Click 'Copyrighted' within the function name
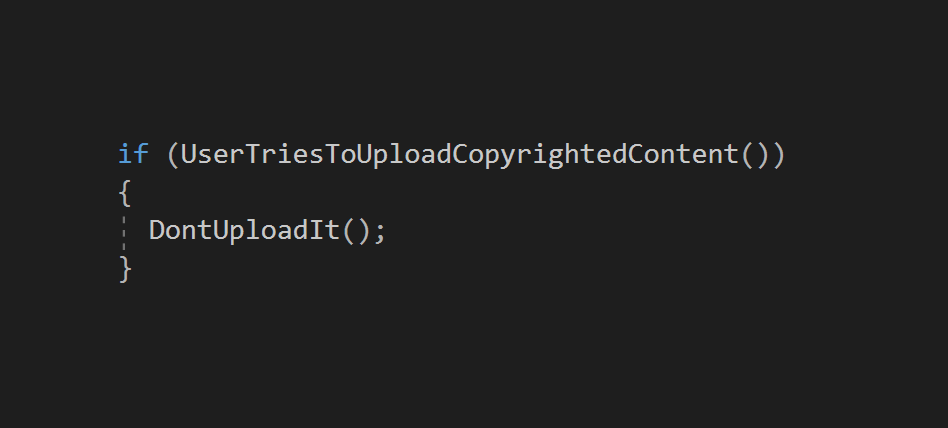This screenshot has height=428, width=948. coord(540,155)
